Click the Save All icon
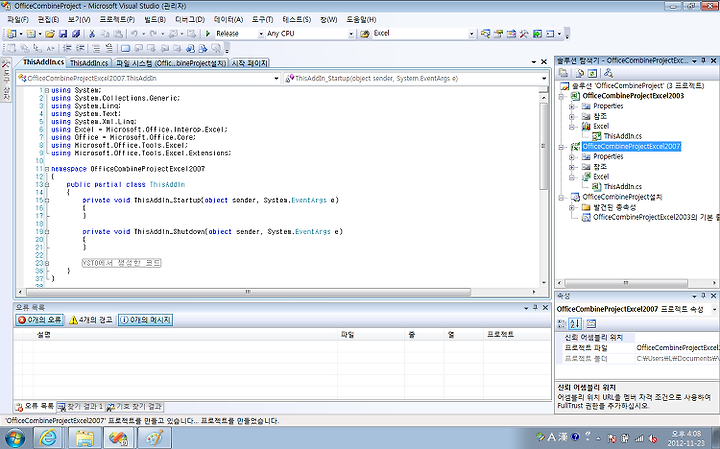Screen dimensions: 720x449 pyautogui.click(x=76, y=34)
